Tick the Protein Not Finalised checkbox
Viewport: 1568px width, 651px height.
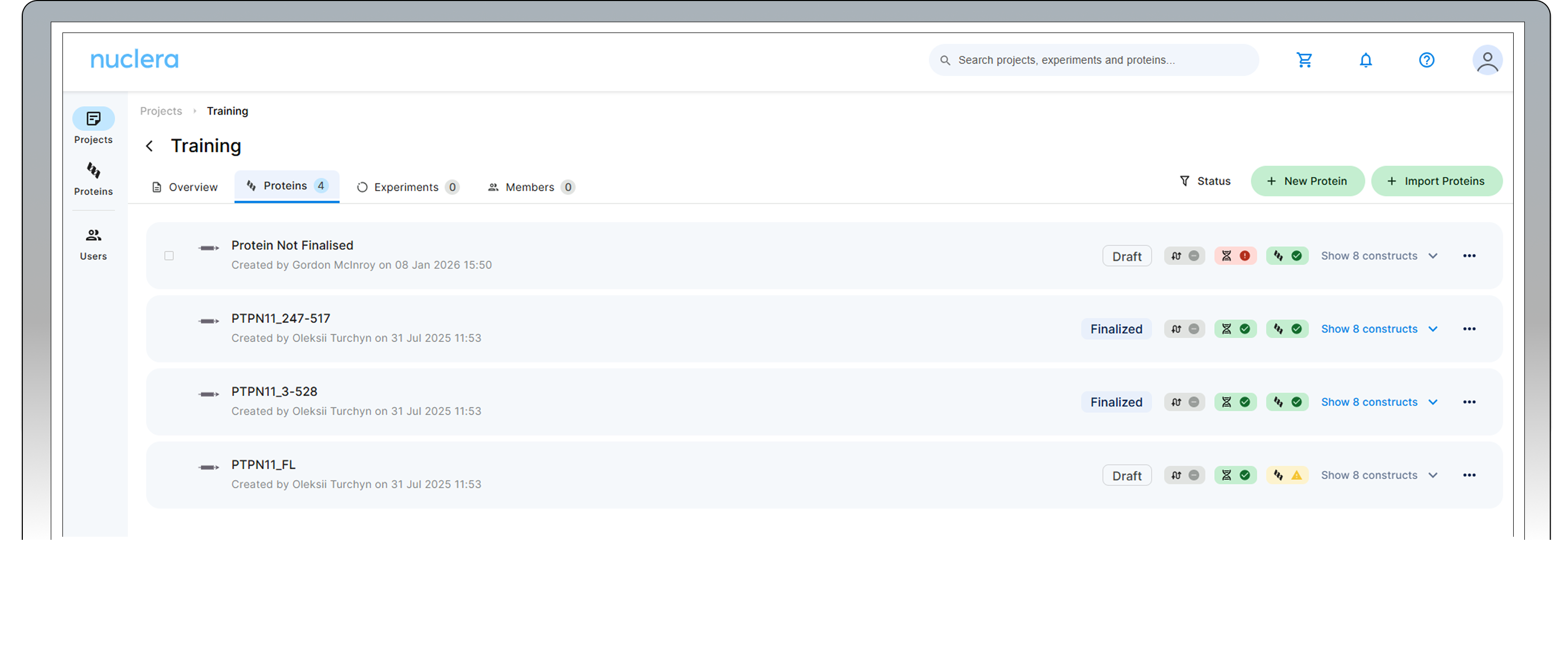pos(169,256)
